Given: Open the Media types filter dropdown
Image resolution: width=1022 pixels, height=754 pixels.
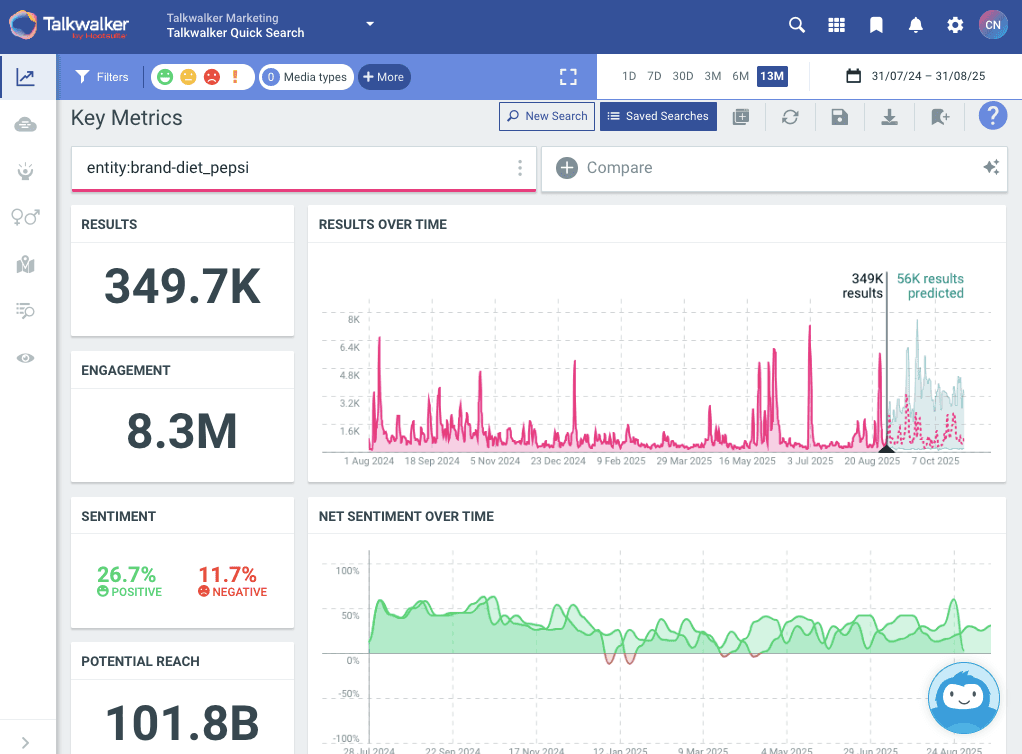Looking at the screenshot, I should 306,77.
